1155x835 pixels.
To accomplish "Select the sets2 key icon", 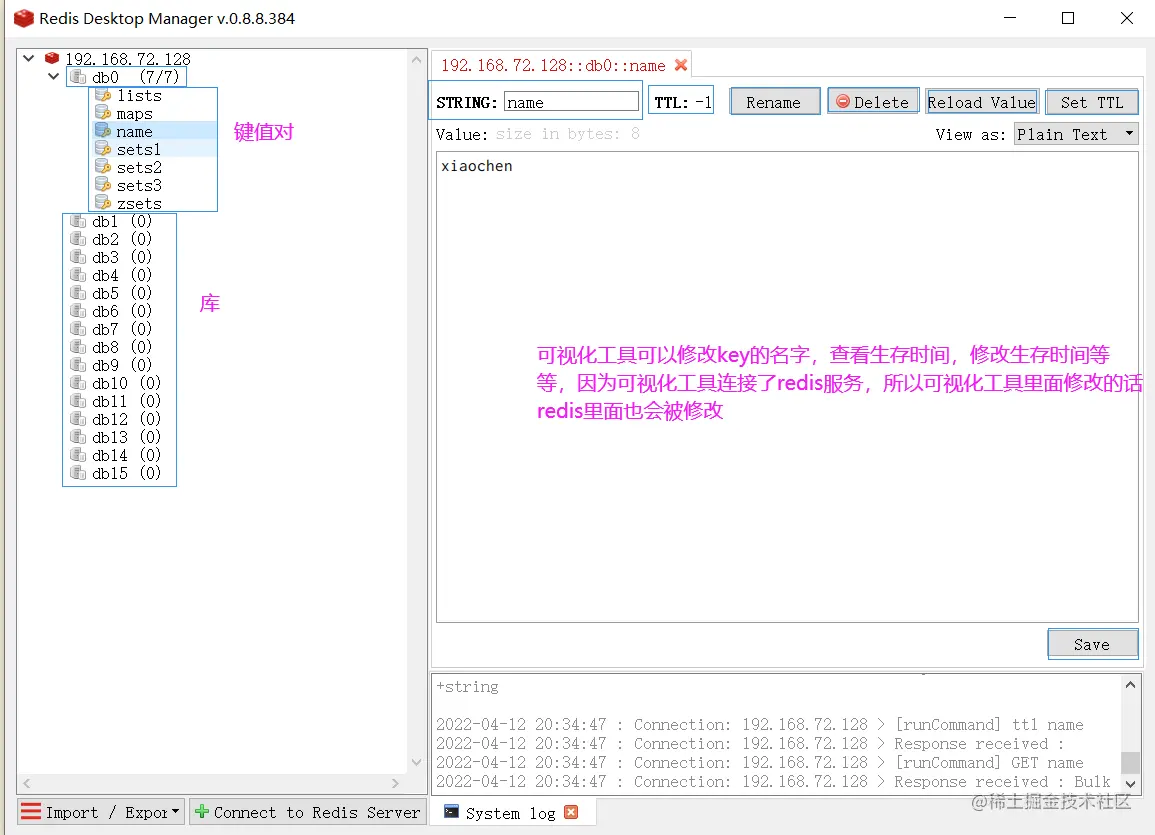I will coord(103,167).
